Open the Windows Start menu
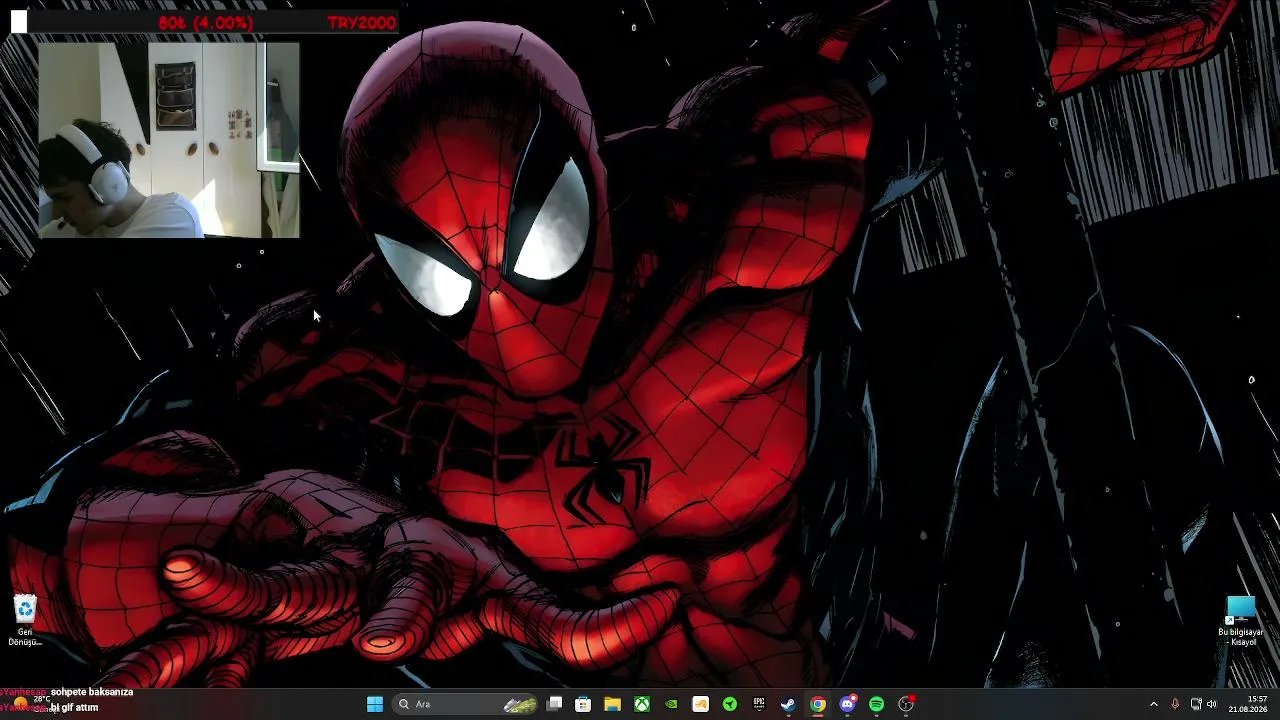 (x=375, y=704)
